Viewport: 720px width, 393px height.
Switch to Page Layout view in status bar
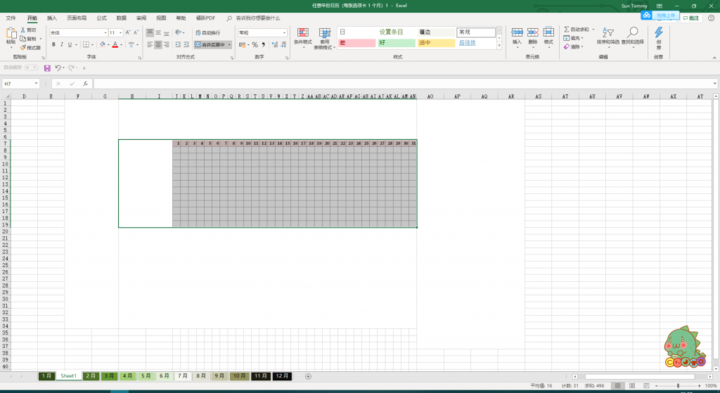632,386
